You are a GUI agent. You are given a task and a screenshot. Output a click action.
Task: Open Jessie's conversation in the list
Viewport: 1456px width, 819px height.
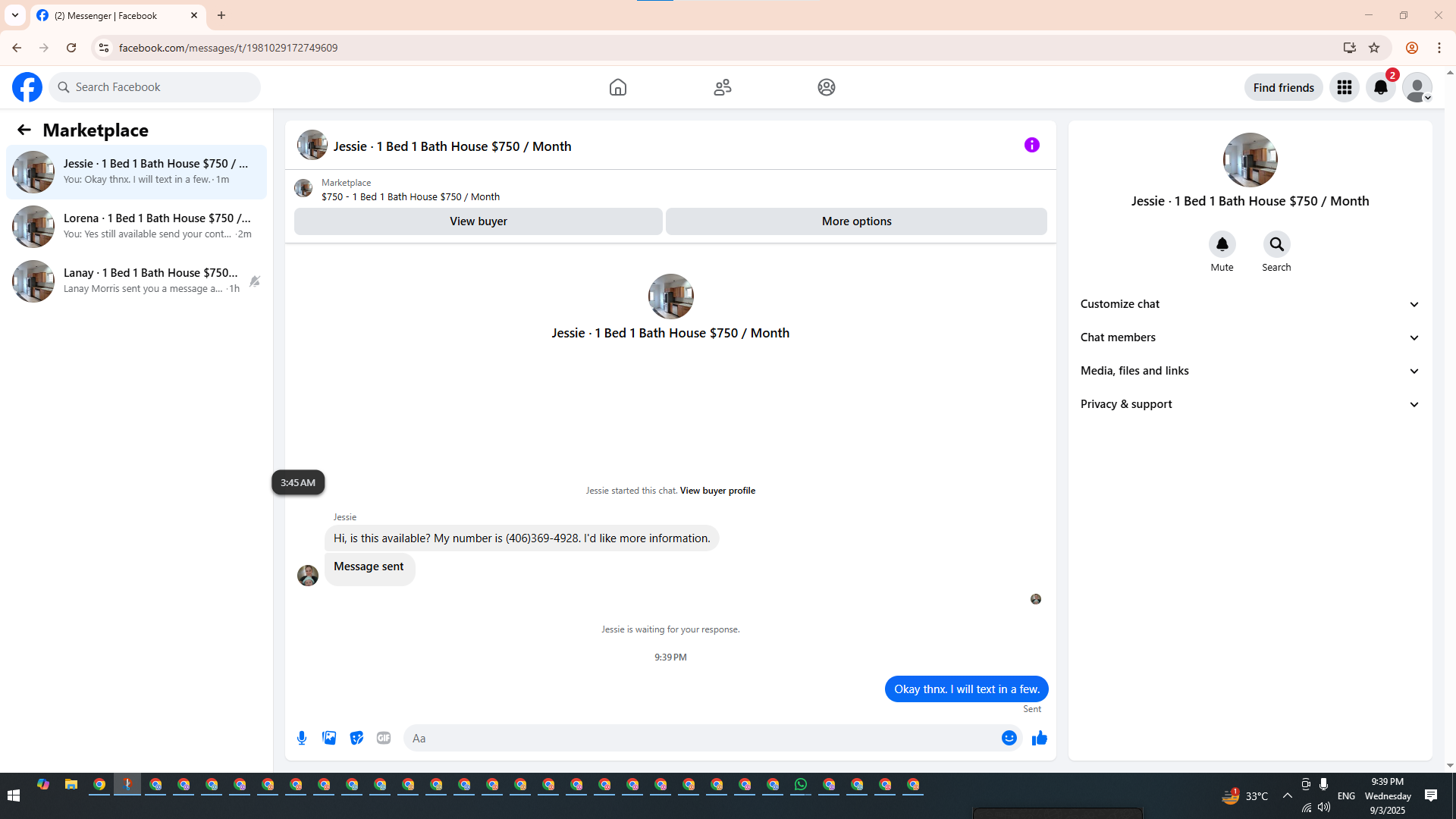coord(136,172)
